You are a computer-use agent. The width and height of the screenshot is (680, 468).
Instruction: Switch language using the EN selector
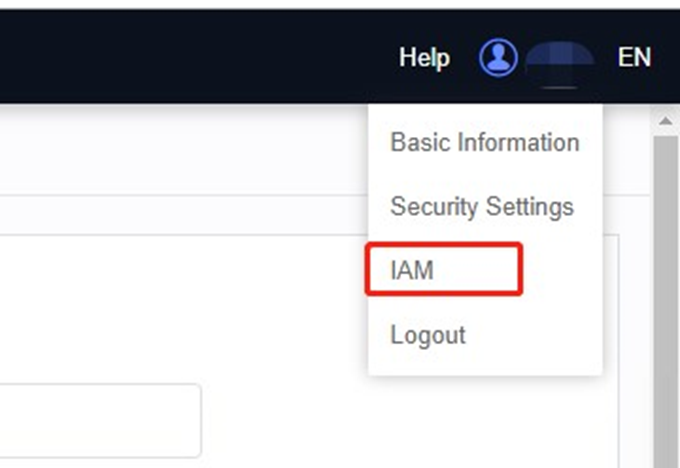pyautogui.click(x=634, y=57)
